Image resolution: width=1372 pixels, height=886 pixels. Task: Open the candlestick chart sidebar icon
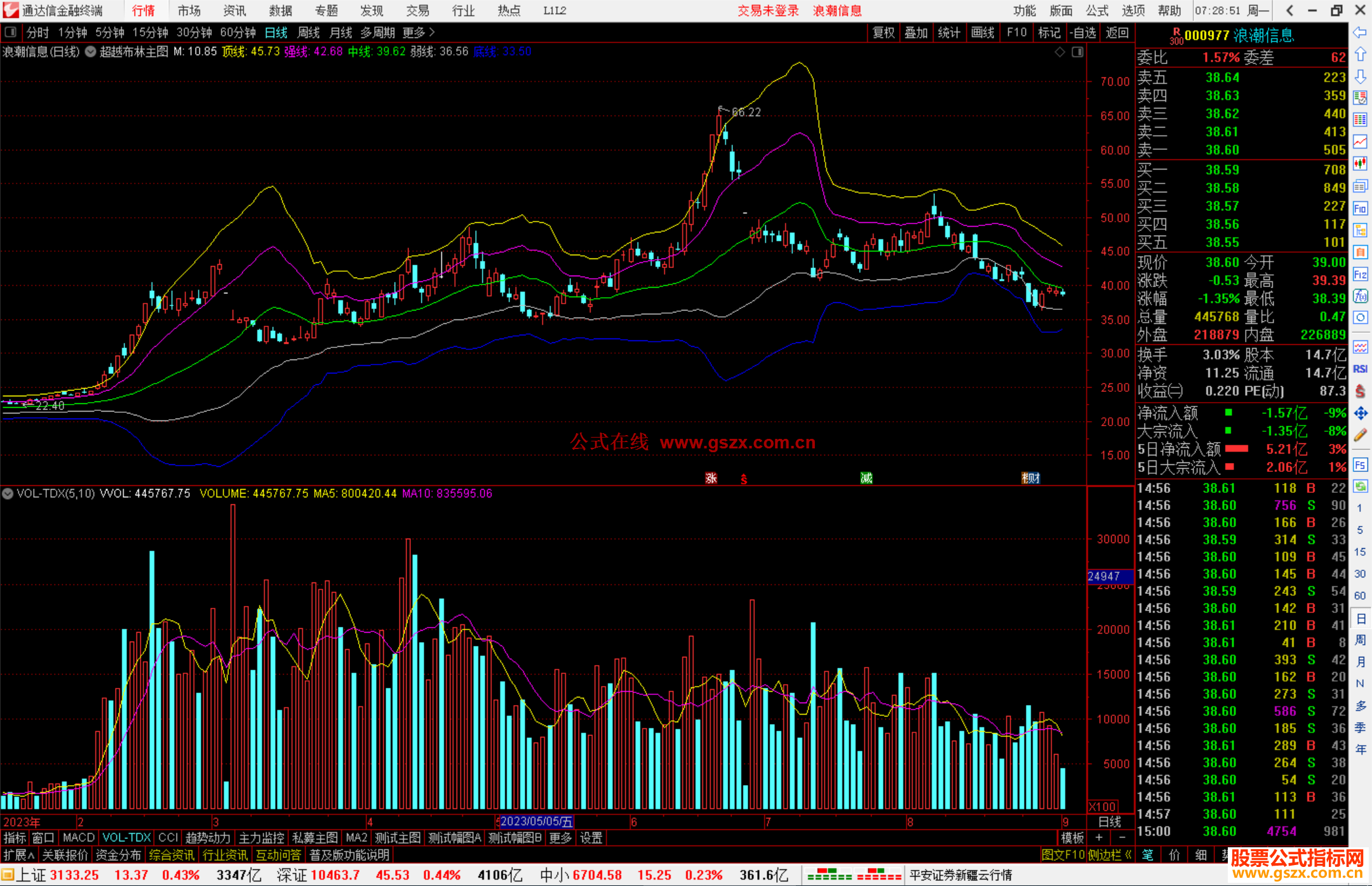click(x=1360, y=164)
